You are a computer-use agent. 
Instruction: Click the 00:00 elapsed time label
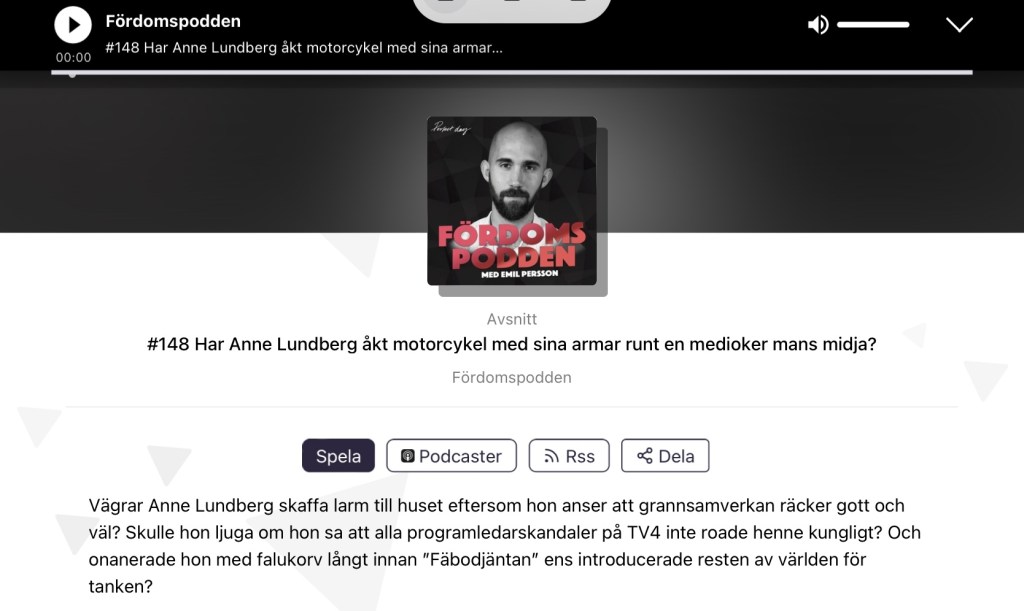click(73, 57)
